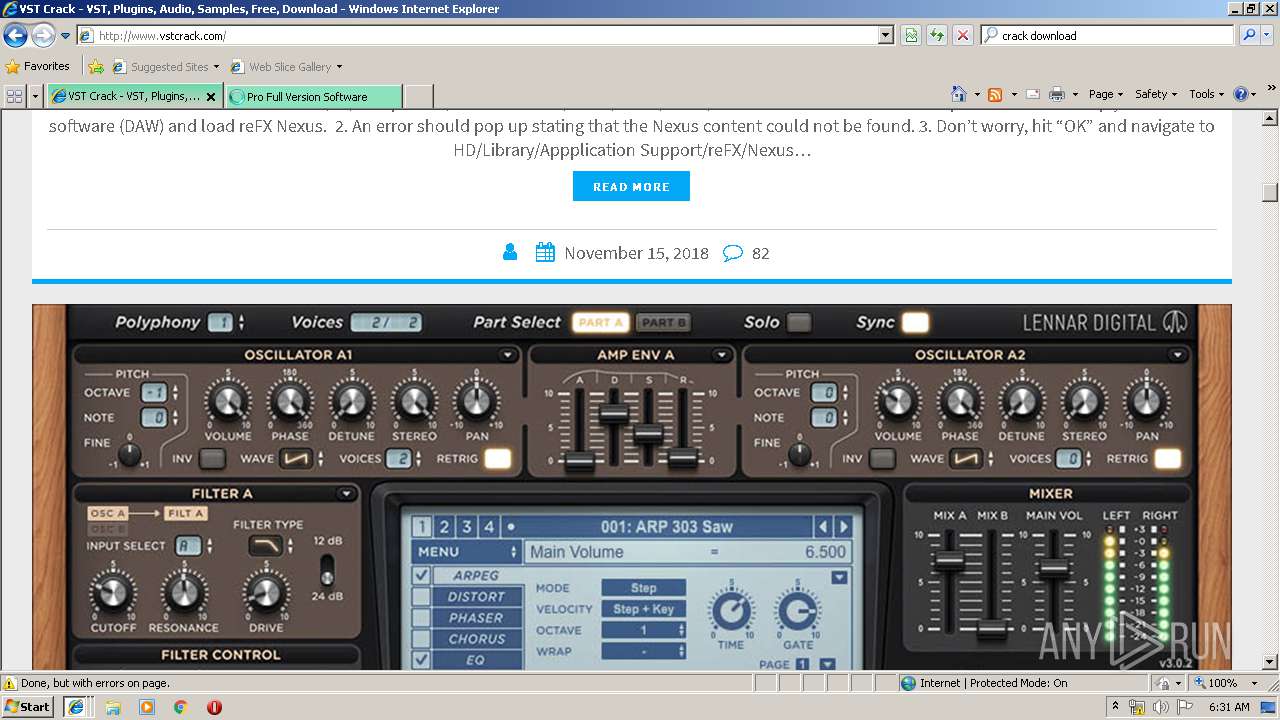
Task: Open a new blank tab
Action: pyautogui.click(x=418, y=97)
